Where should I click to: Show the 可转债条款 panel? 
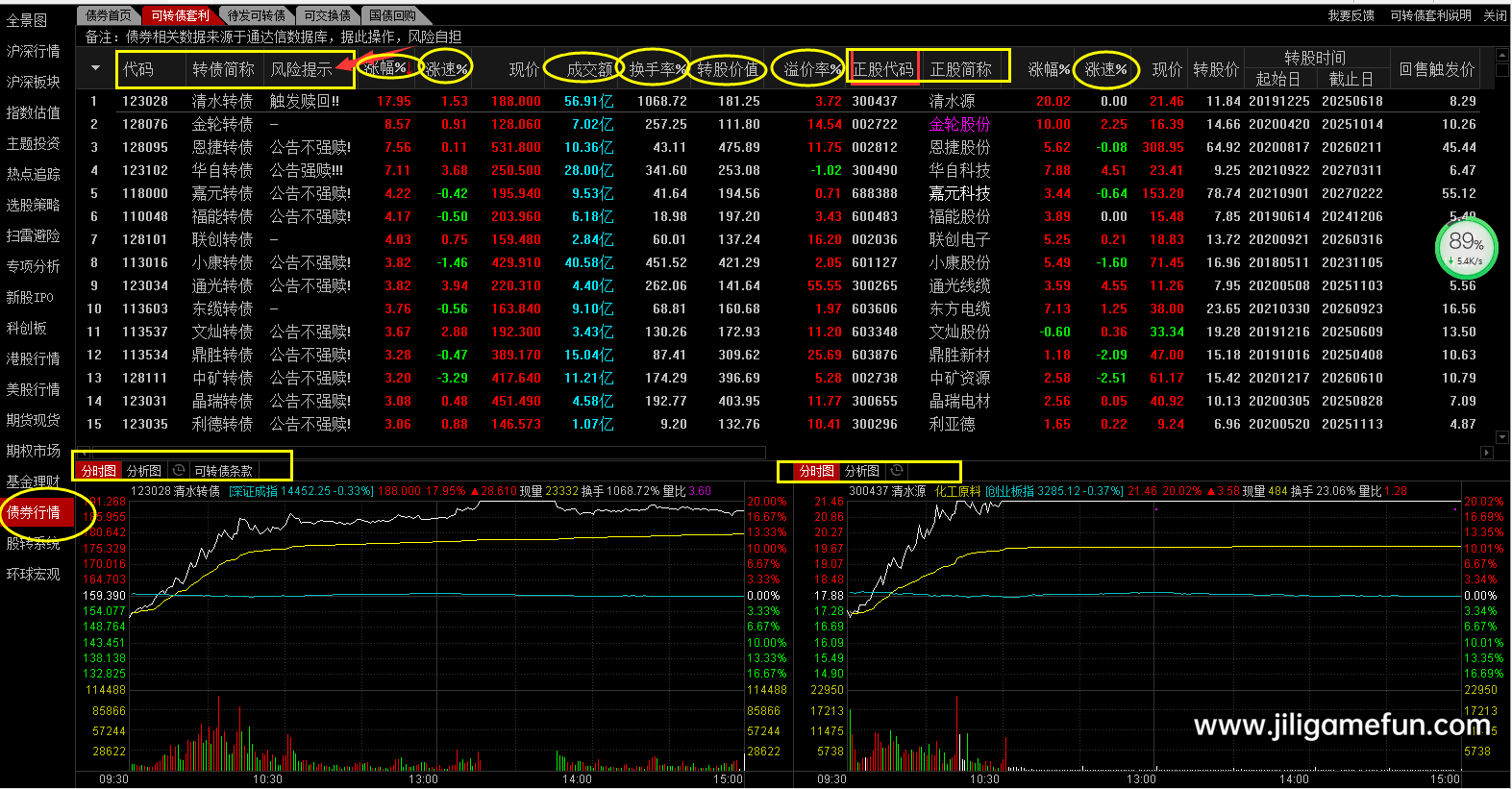pos(224,471)
